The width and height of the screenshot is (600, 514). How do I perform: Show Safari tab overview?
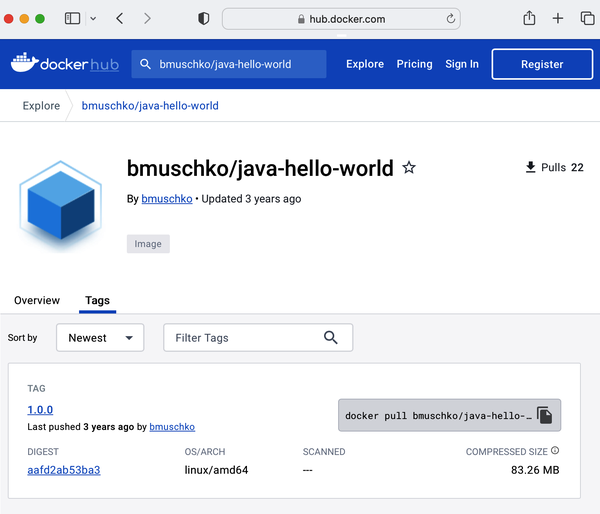point(586,18)
